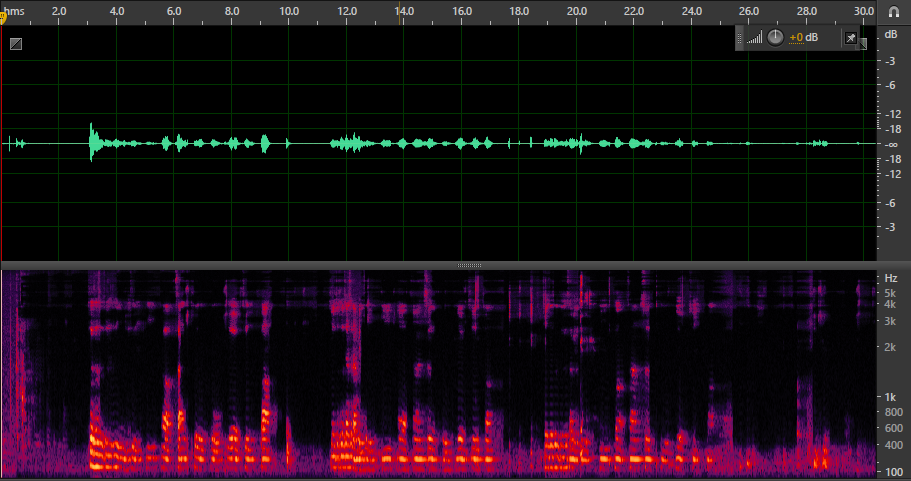This screenshot has width=911, height=481.
Task: Set playhead at 10.0 on time ruler
Action: (x=289, y=11)
